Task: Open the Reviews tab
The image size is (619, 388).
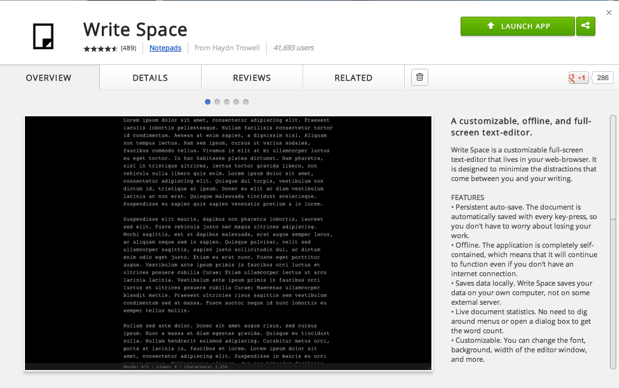Action: [x=251, y=78]
